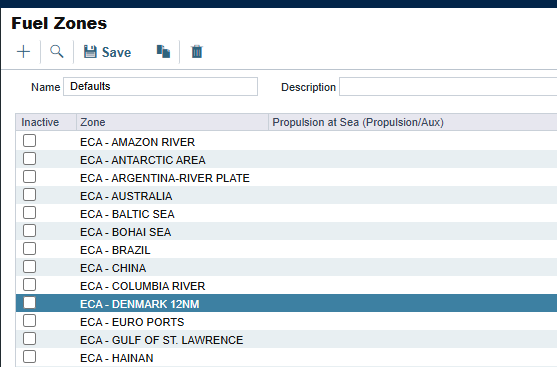Click the copy documents icon
The height and width of the screenshot is (367, 557).
pos(163,52)
